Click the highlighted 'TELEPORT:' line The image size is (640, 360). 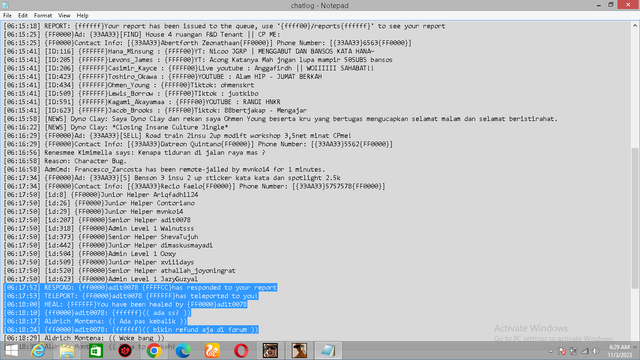pos(131,296)
